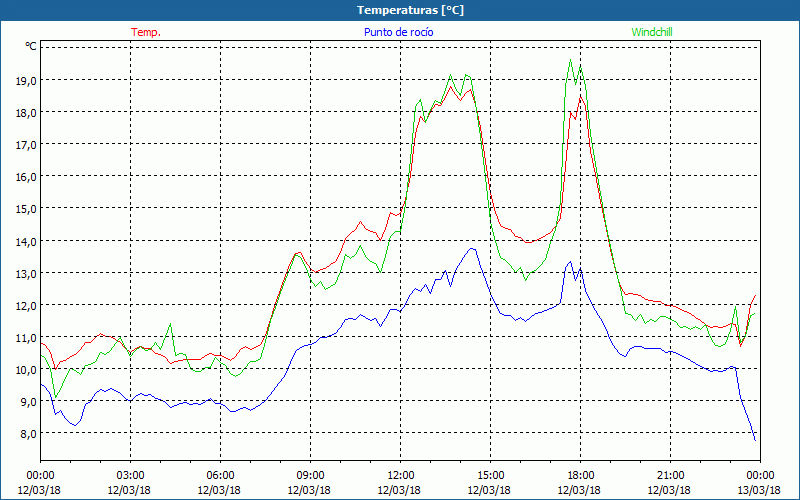
Task: Select the green 'Windchill' legend label
Action: coord(652,32)
